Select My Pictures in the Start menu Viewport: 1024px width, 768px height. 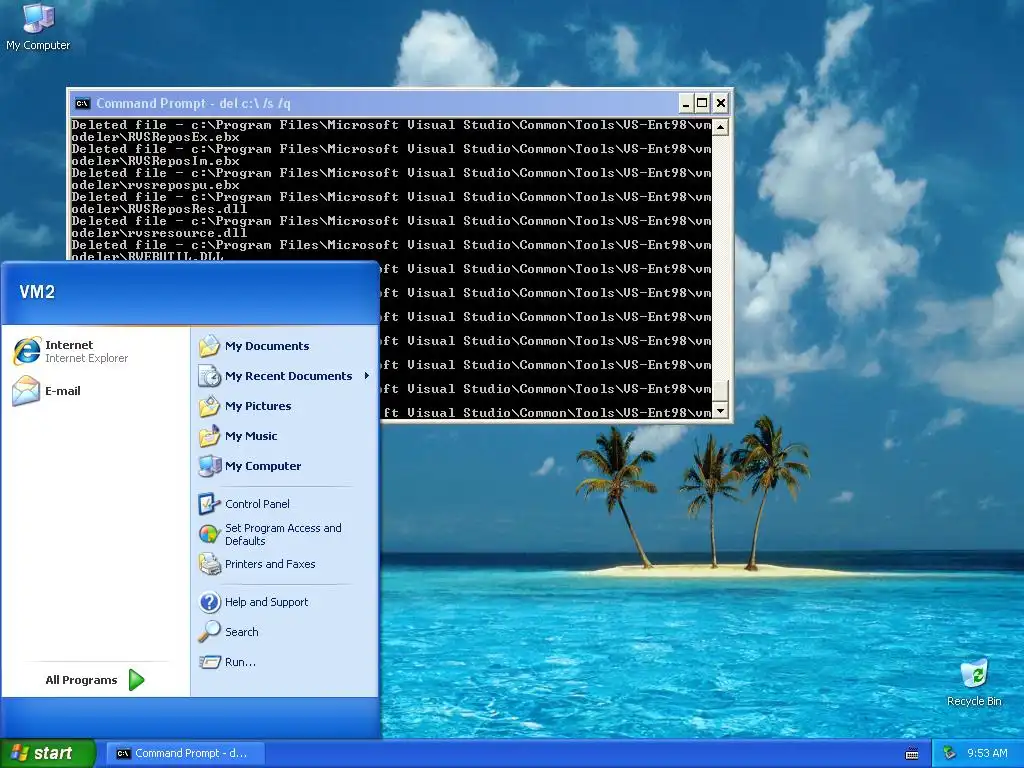coord(285,406)
